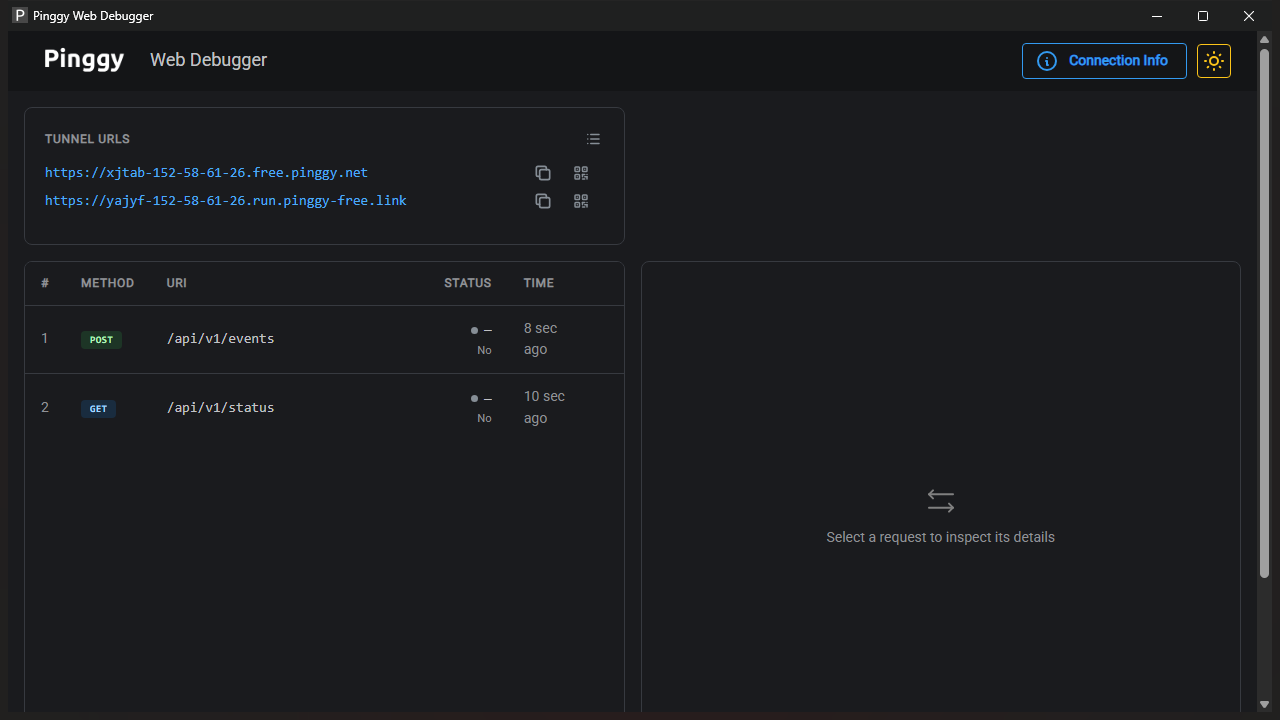Click the Pinggy app icon in title bar

point(20,16)
